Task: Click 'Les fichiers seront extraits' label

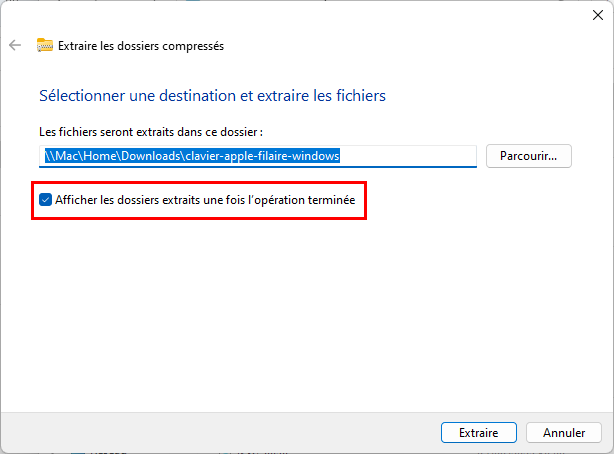Action: pos(150,132)
